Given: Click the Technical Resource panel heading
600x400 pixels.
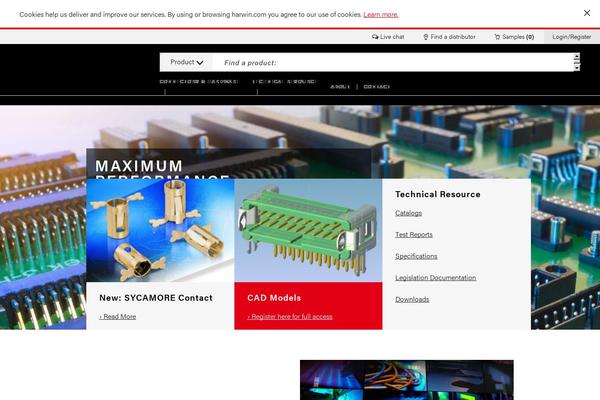Looking at the screenshot, I should point(438,194).
